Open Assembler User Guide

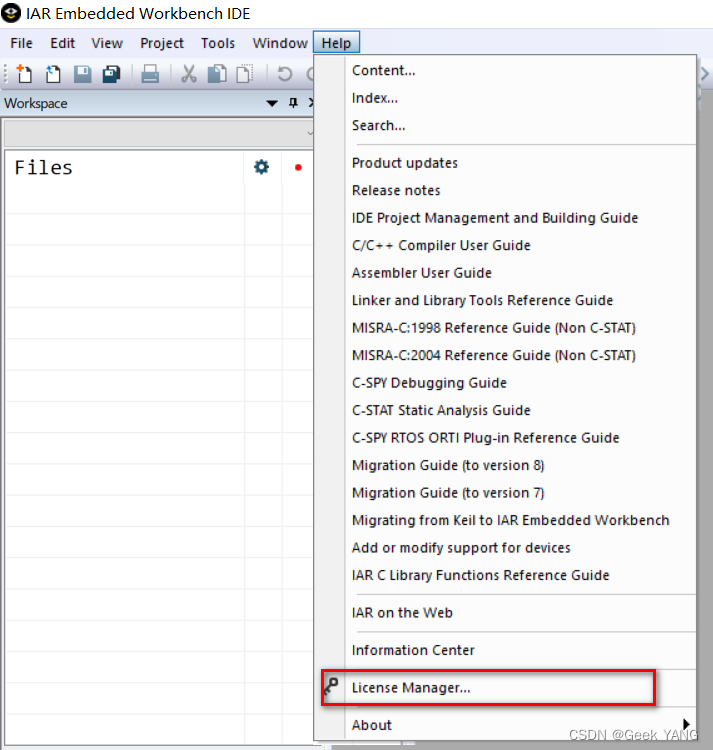(x=505, y=273)
